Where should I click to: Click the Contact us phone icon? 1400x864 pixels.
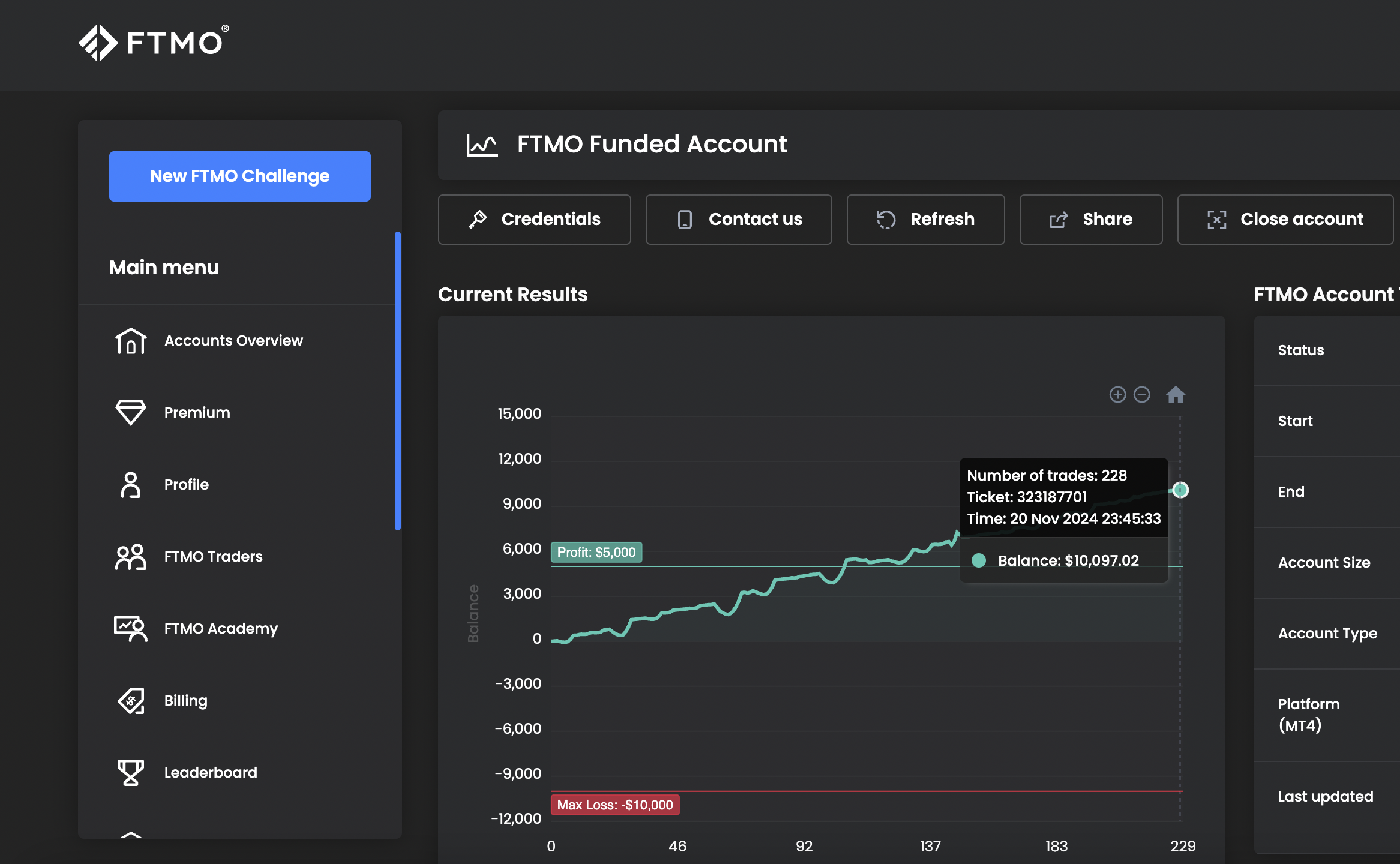click(685, 220)
